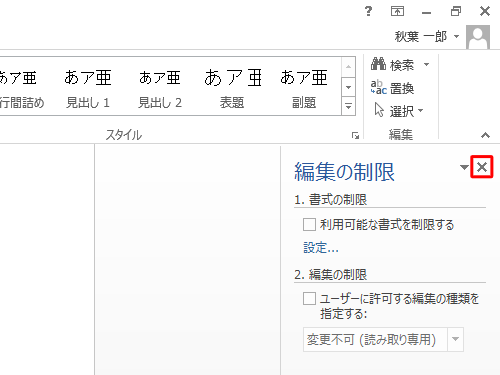Show previous row of styles gallery

tap(348, 68)
